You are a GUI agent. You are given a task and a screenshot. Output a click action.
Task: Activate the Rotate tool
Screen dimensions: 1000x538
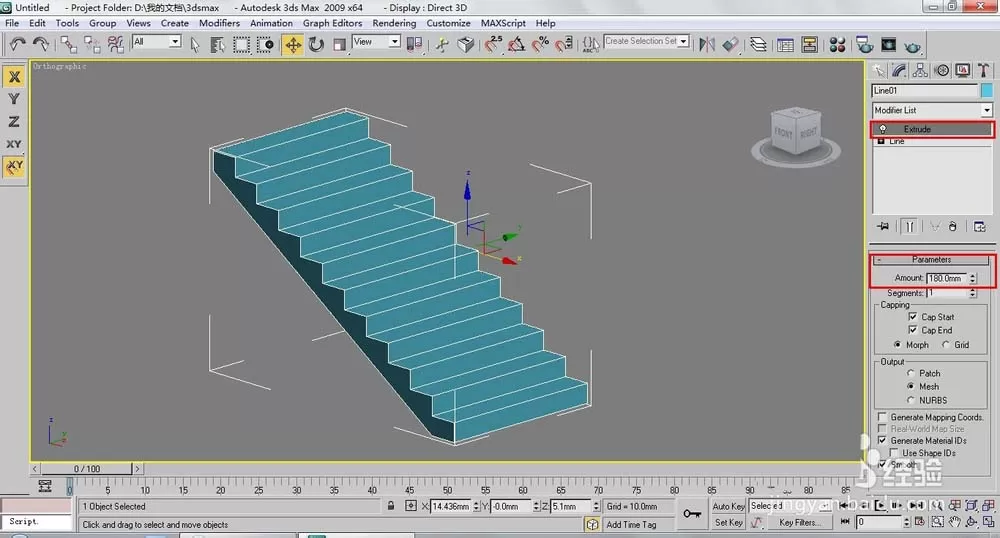tap(316, 45)
